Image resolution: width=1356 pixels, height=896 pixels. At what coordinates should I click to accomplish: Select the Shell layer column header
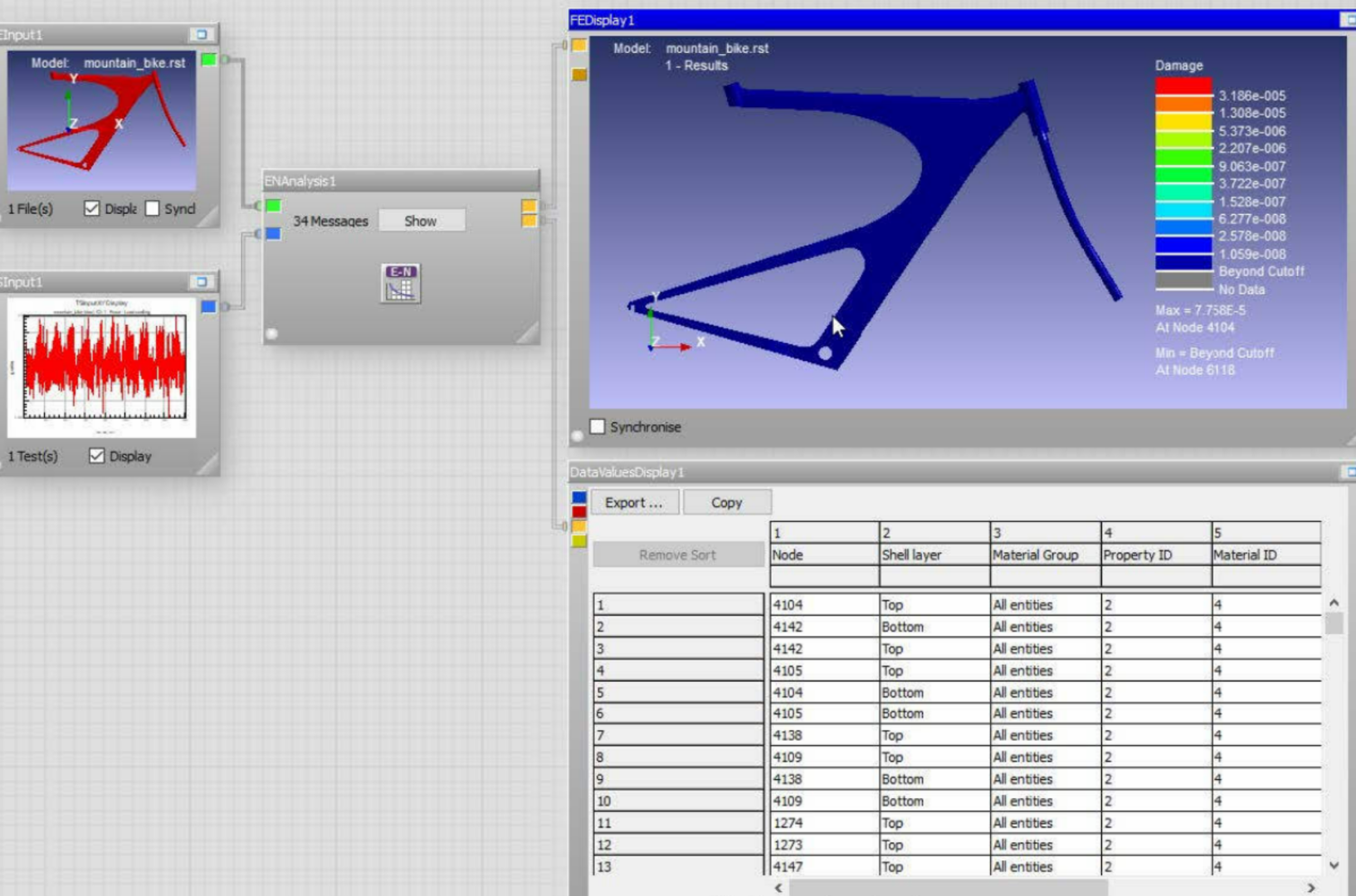934,555
